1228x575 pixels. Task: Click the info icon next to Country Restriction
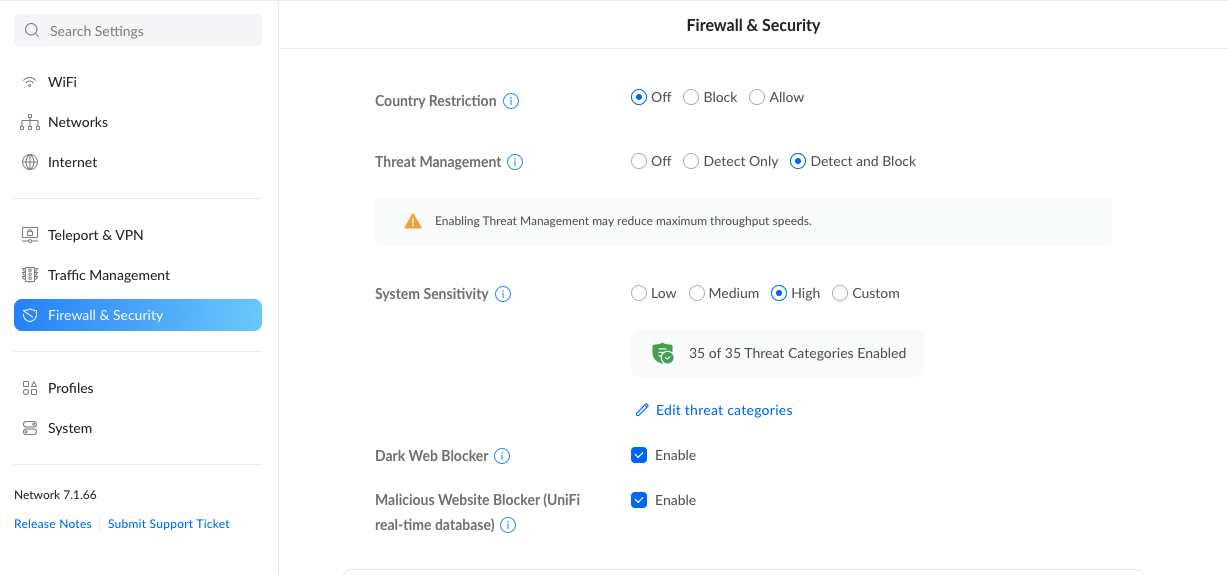click(511, 101)
